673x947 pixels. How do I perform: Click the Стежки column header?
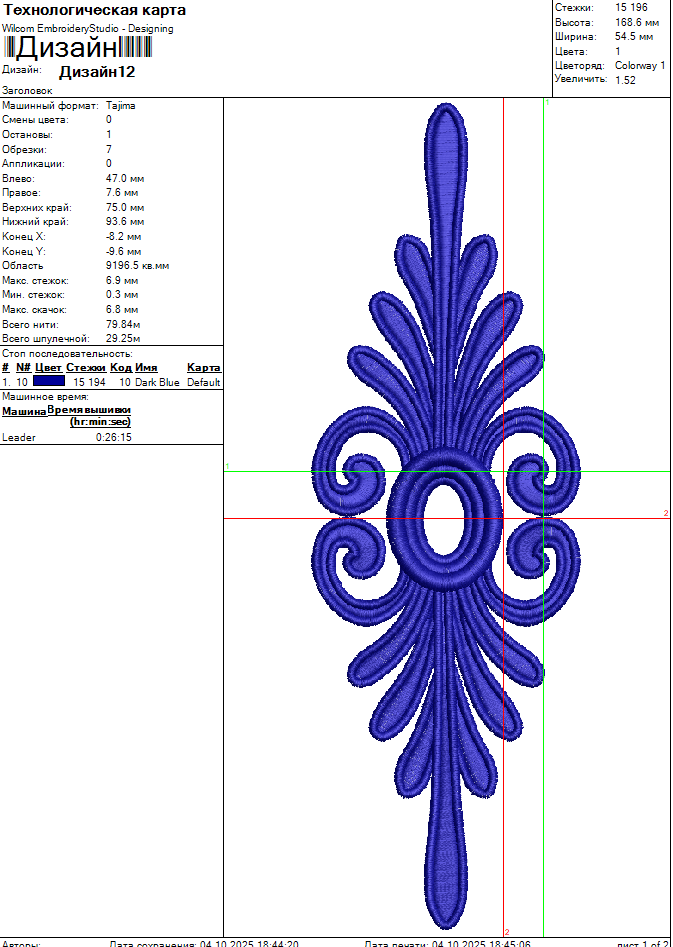pos(86,368)
